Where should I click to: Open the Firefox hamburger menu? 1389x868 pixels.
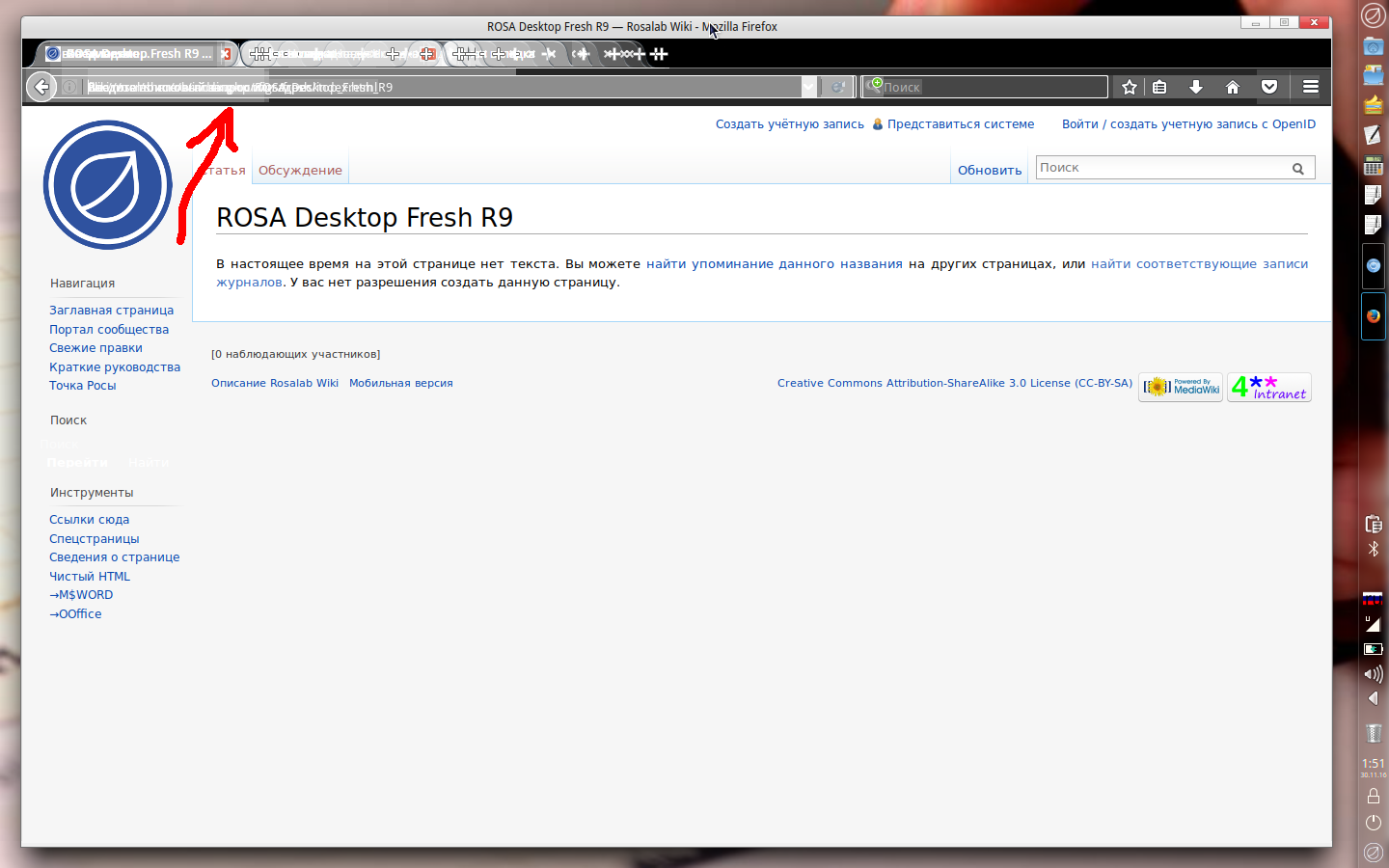click(x=1311, y=87)
